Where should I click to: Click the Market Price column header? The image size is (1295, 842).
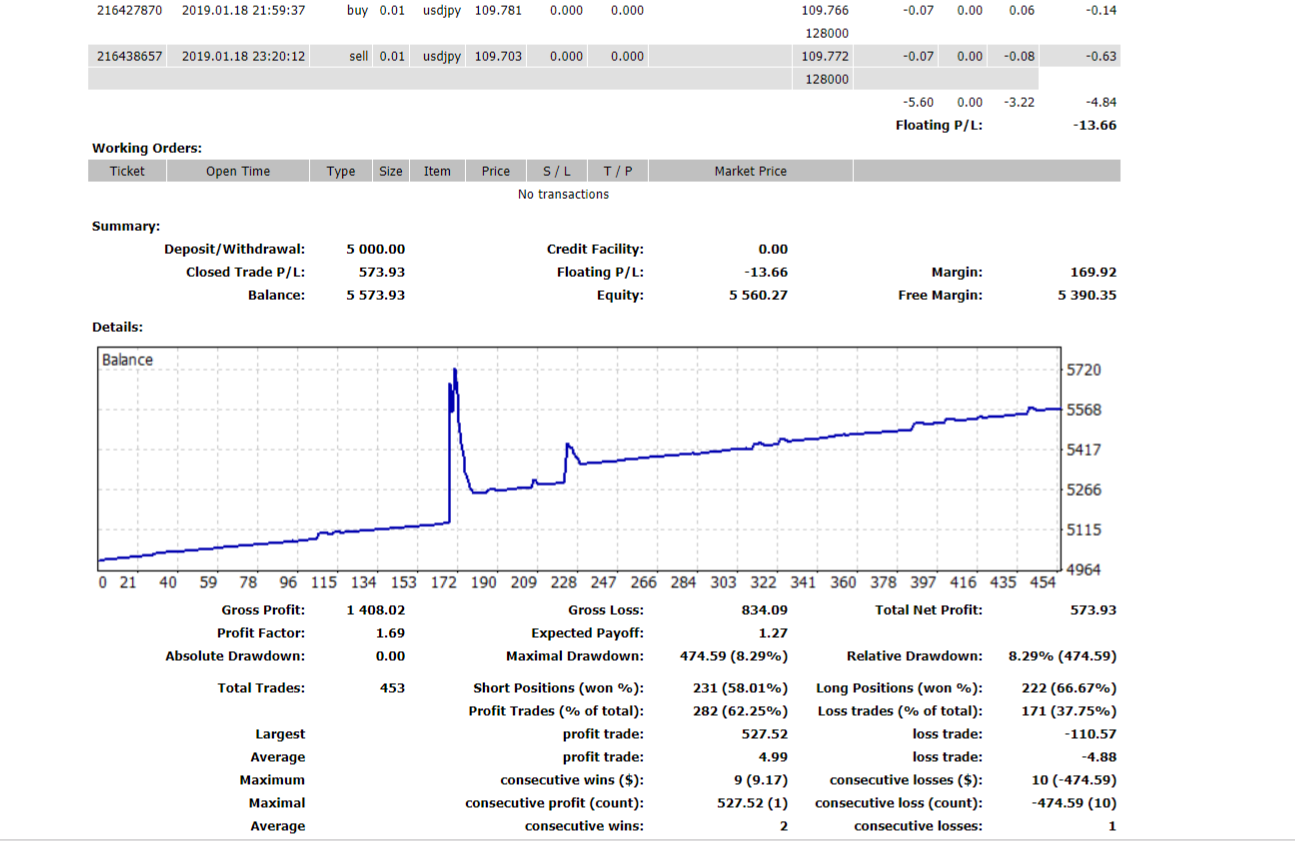click(750, 171)
